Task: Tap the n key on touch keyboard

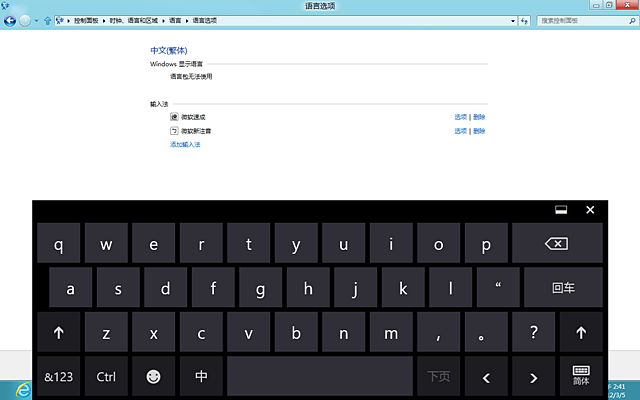Action: point(344,332)
